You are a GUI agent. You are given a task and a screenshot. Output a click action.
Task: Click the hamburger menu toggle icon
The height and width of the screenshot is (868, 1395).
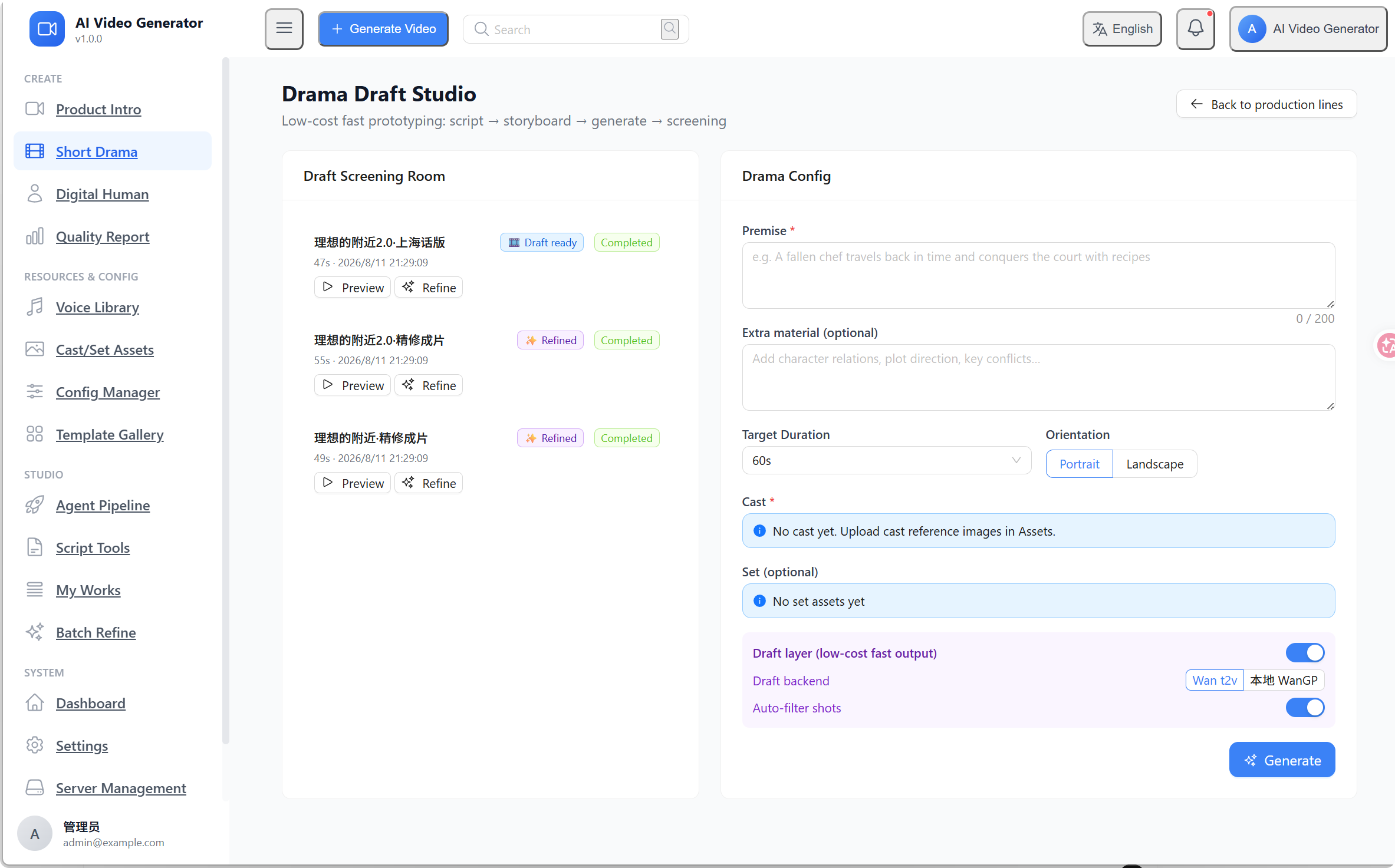(284, 28)
